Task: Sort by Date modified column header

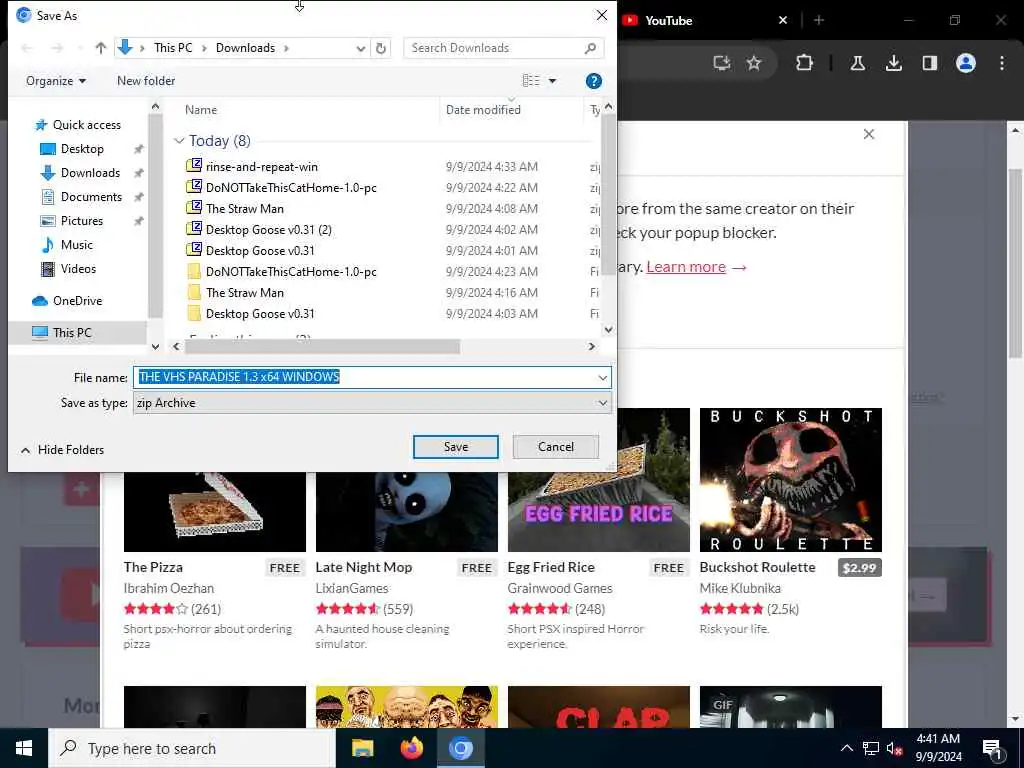Action: click(483, 110)
